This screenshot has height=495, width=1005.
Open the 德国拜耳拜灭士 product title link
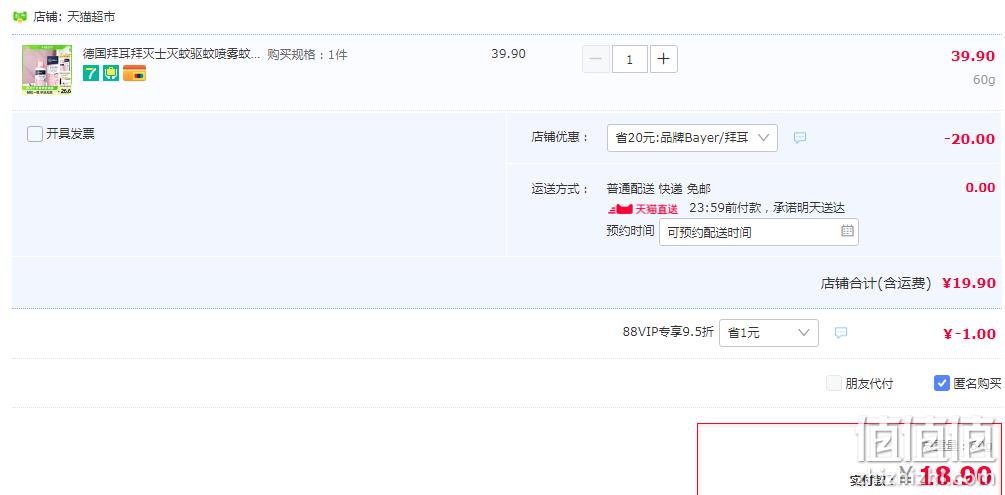172,54
